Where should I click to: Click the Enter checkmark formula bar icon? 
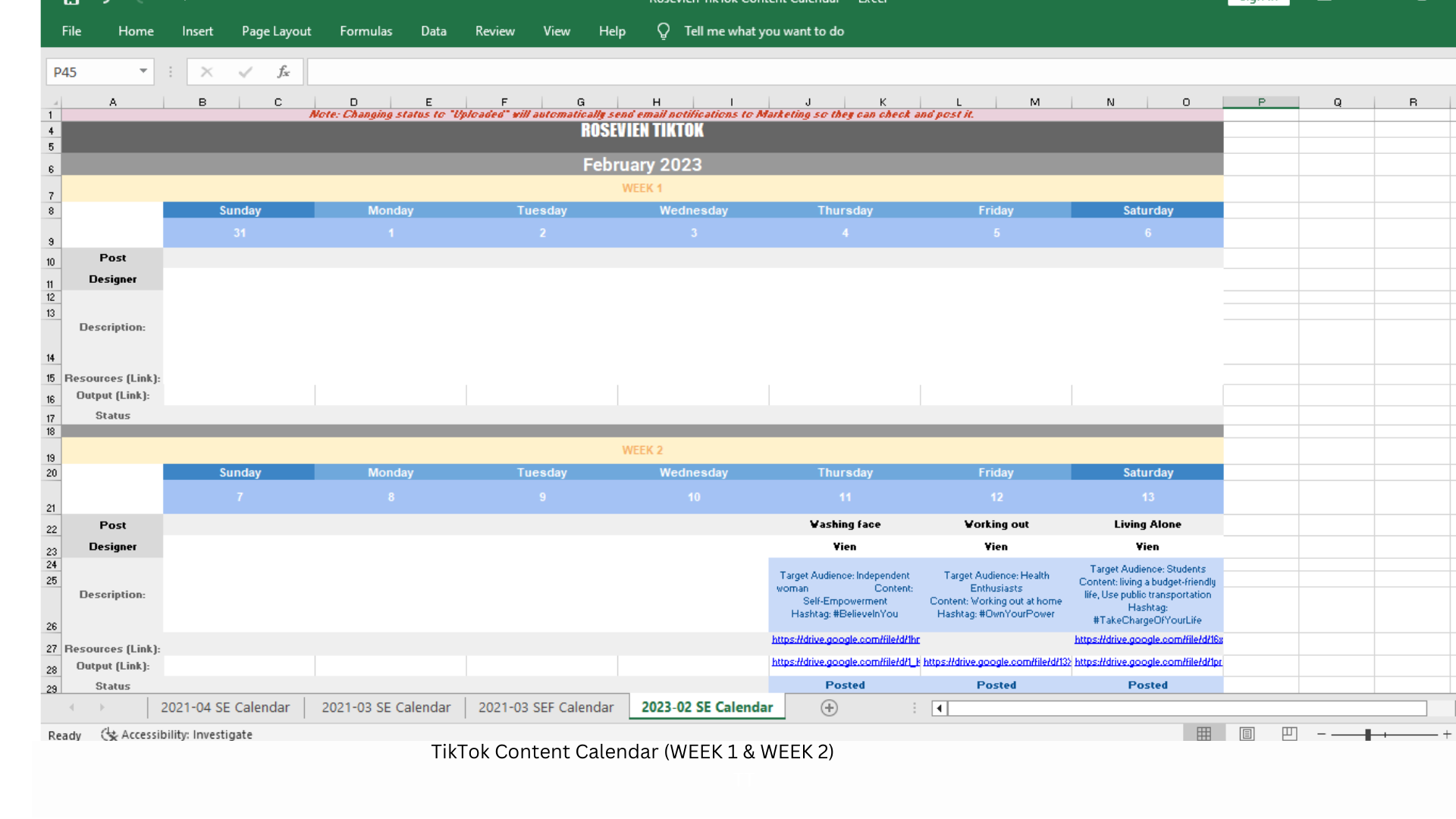click(x=245, y=72)
